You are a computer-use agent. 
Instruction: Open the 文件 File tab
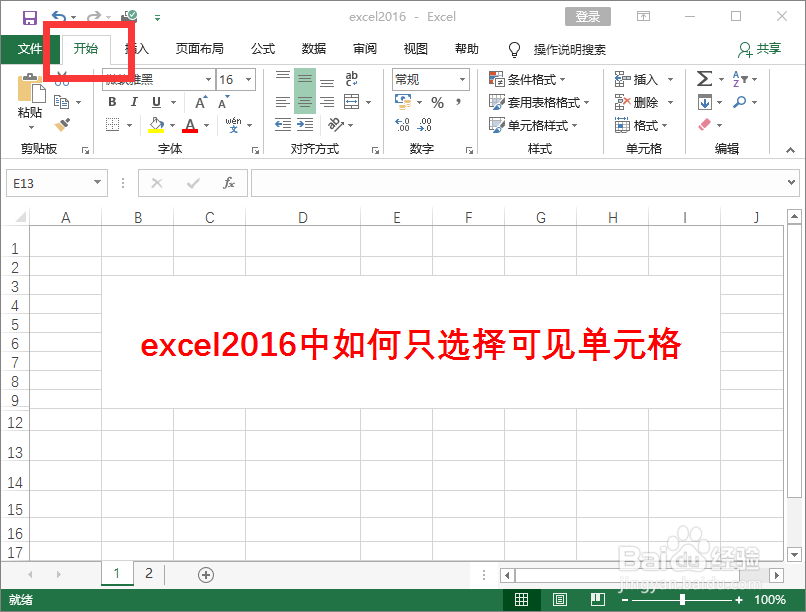click(30, 48)
